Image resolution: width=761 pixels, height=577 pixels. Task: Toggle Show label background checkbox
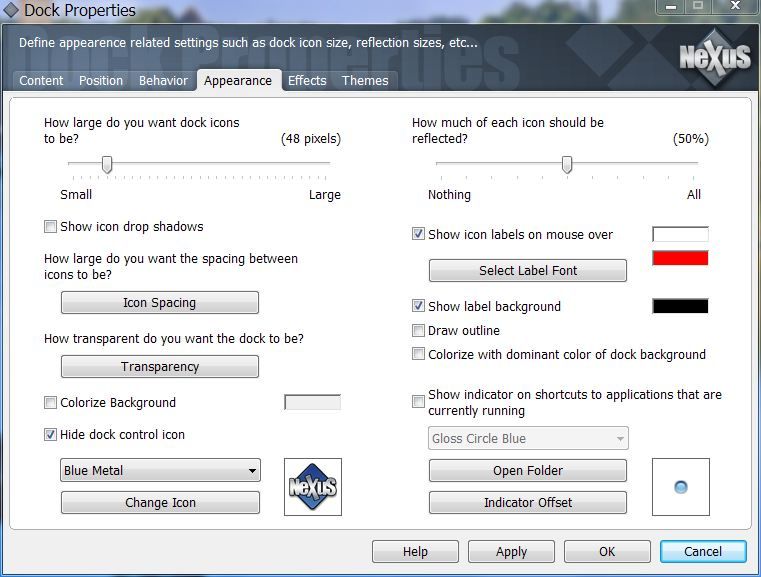(x=419, y=307)
